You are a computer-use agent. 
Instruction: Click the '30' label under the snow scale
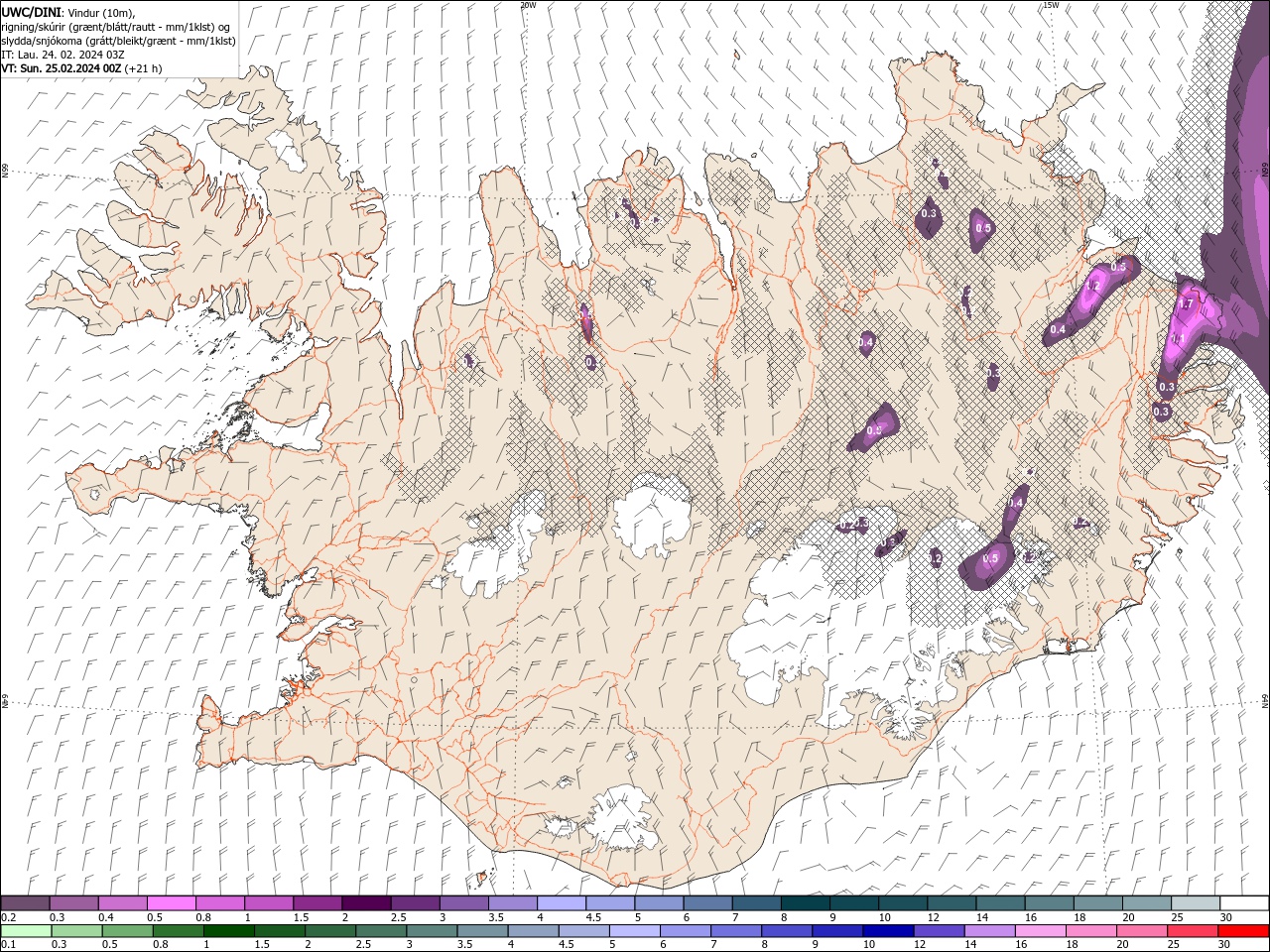(x=1224, y=917)
